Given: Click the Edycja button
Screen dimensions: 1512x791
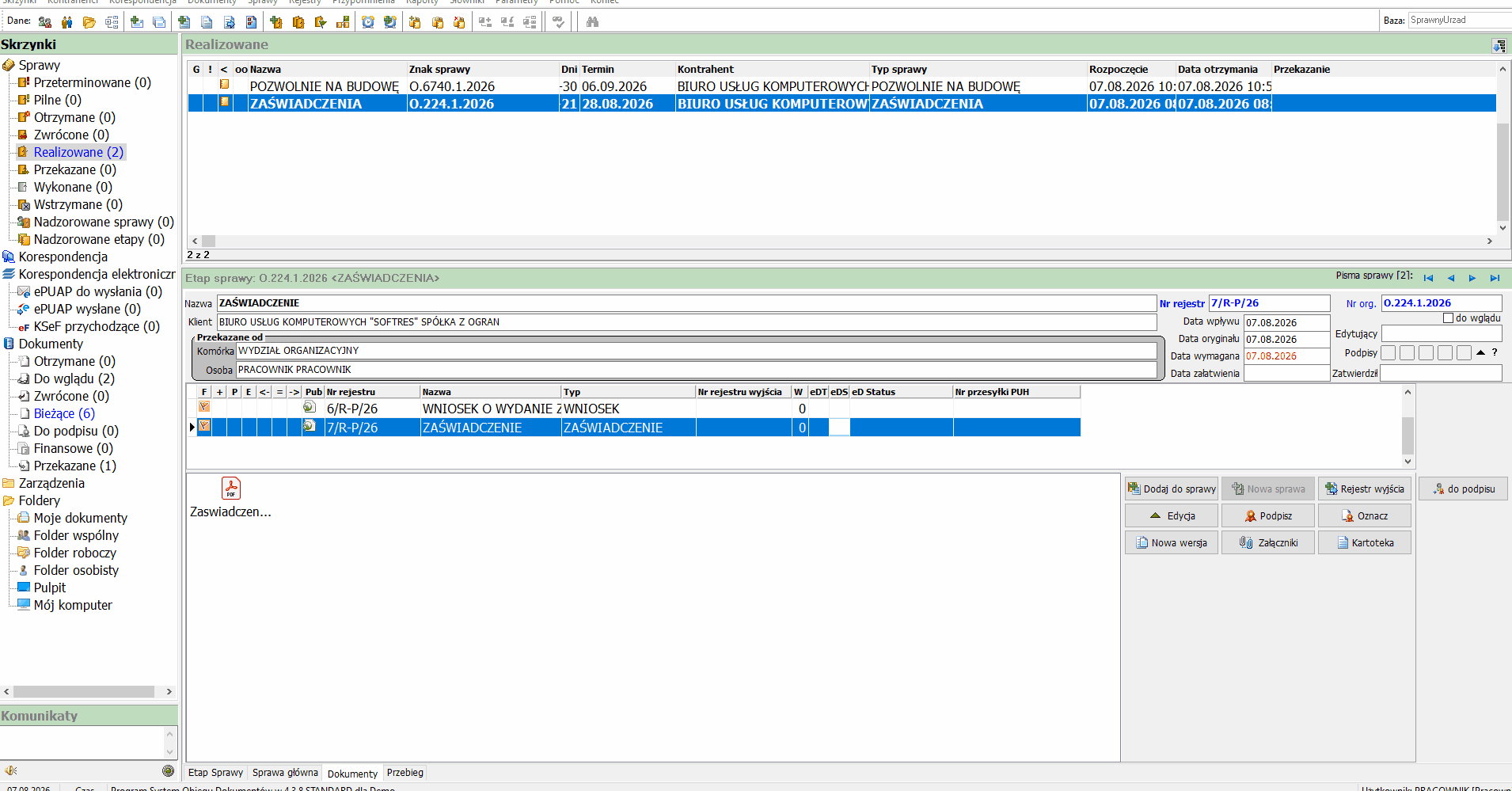Looking at the screenshot, I should (x=1172, y=515).
